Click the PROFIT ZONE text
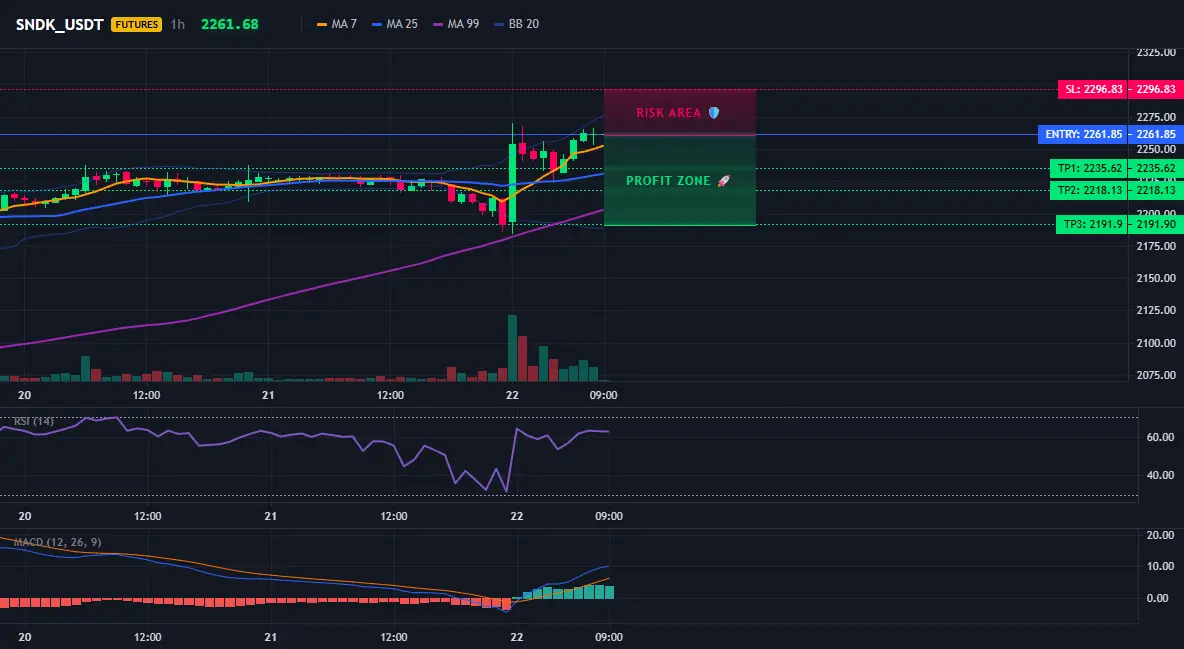1184x649 pixels. [668, 181]
